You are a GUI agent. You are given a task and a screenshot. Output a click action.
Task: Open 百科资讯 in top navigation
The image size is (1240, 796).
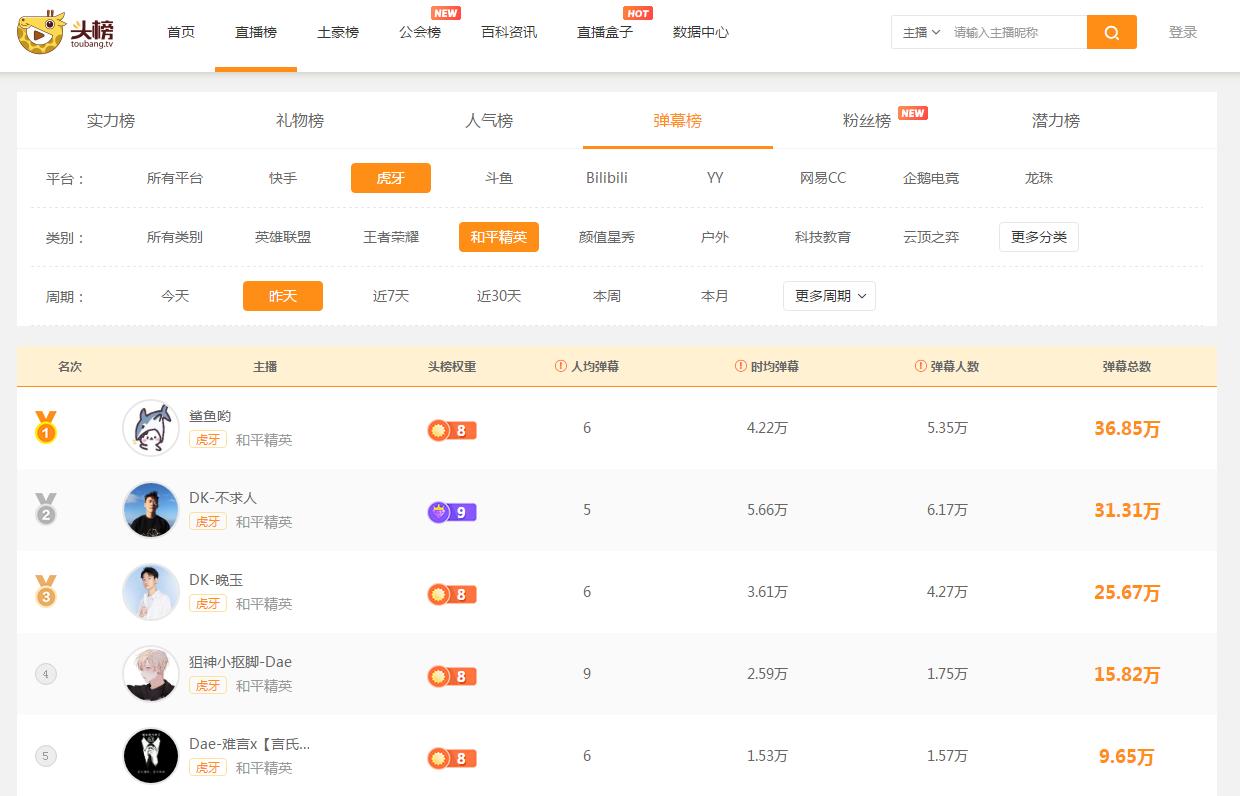509,32
